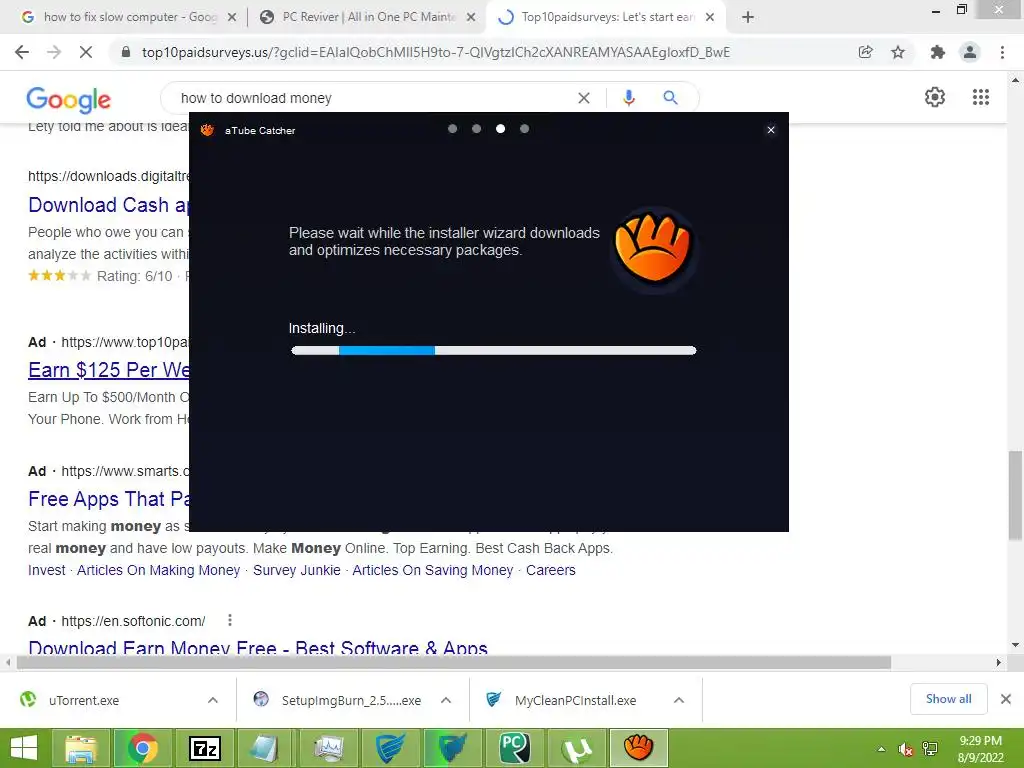The height and width of the screenshot is (768, 1024).
Task: Clear the Google search box text
Action: coord(584,98)
